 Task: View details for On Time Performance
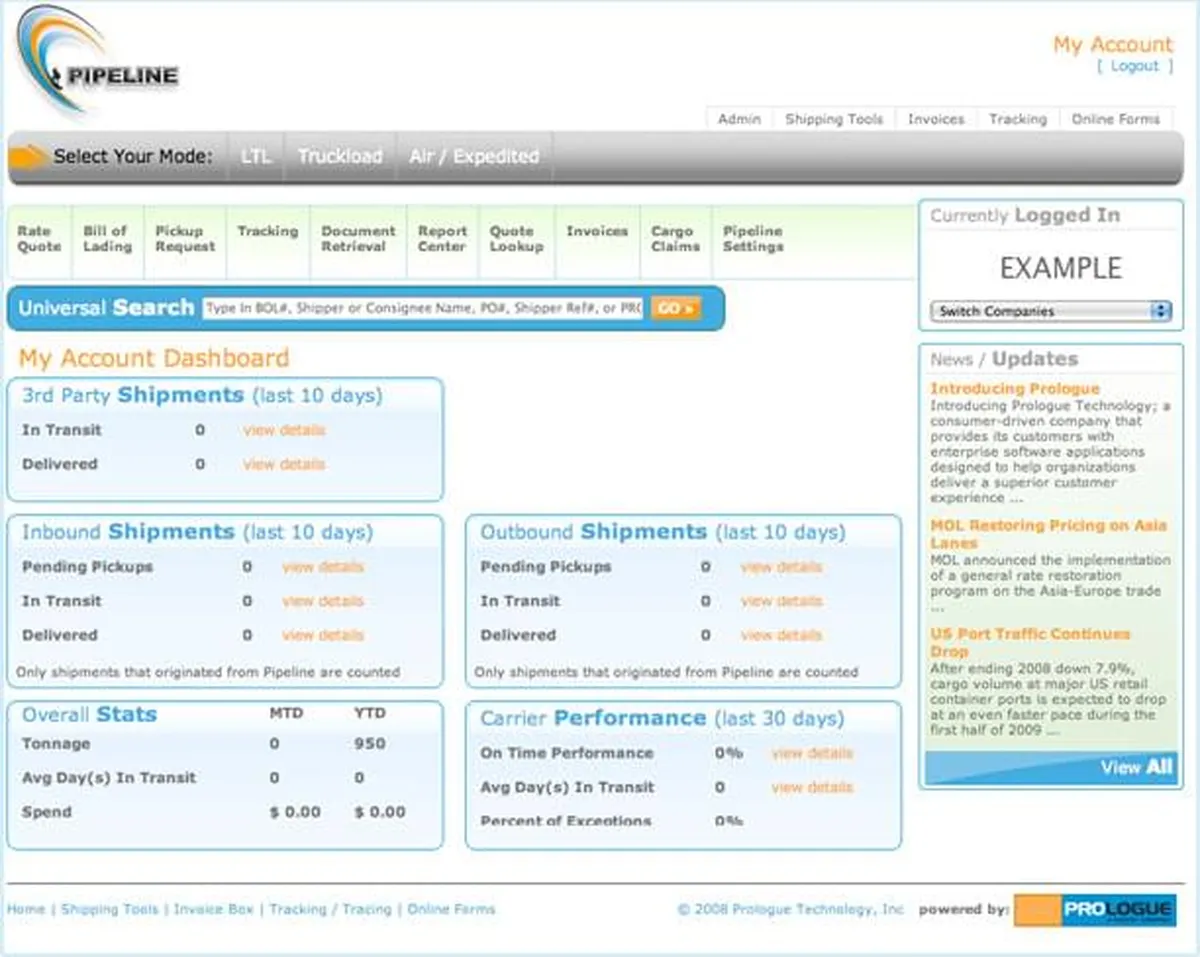tap(812, 753)
